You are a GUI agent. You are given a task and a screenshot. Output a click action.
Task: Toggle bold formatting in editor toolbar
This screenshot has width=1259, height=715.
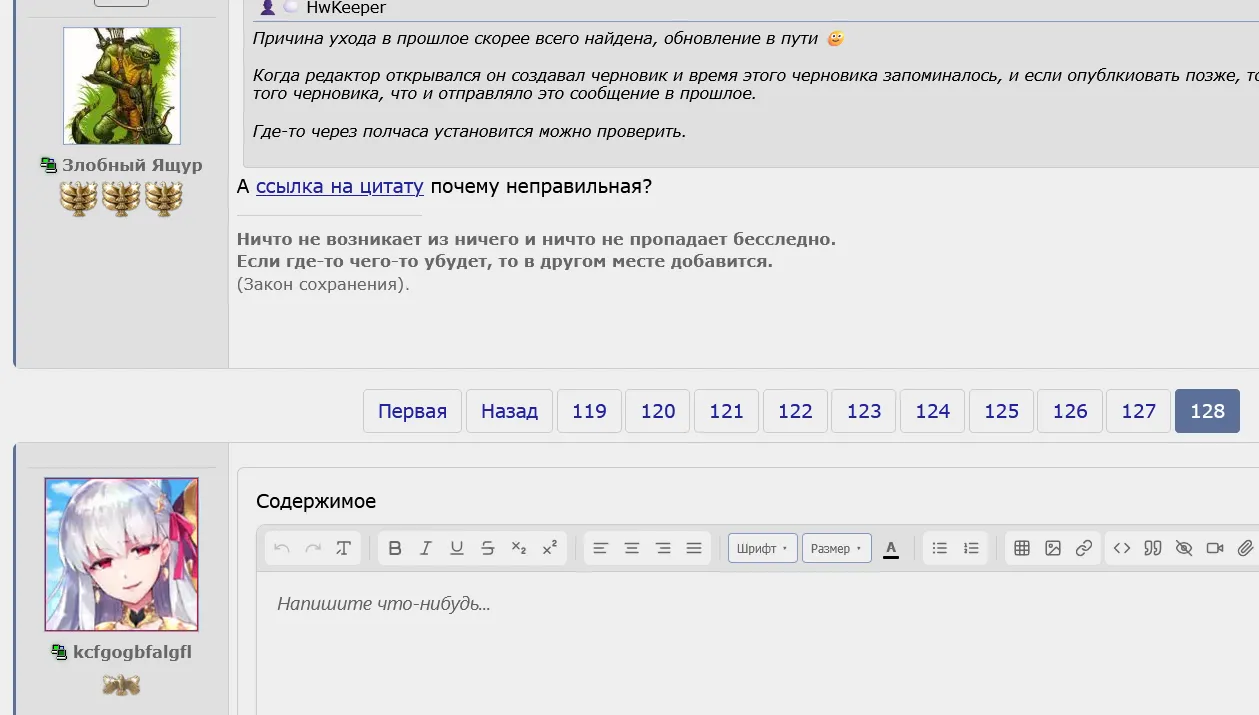coord(395,548)
